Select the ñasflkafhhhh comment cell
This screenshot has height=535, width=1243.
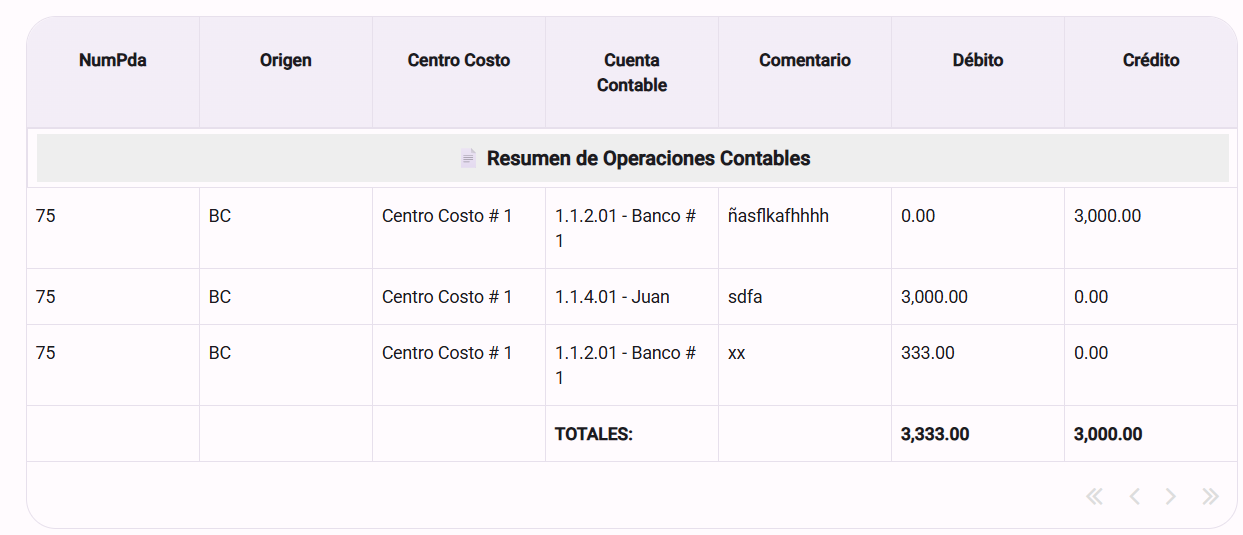click(805, 228)
